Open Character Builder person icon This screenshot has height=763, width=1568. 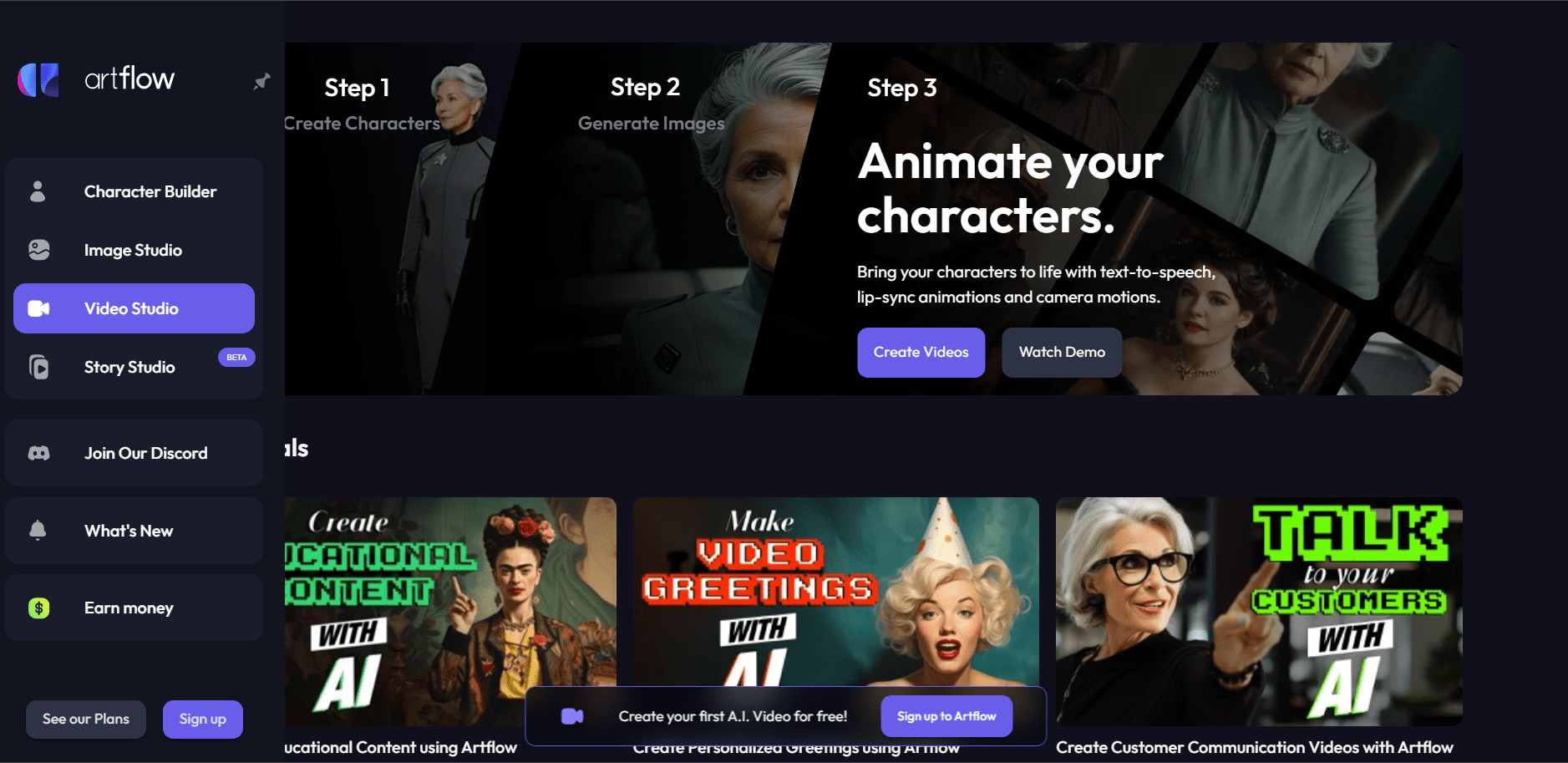point(38,191)
